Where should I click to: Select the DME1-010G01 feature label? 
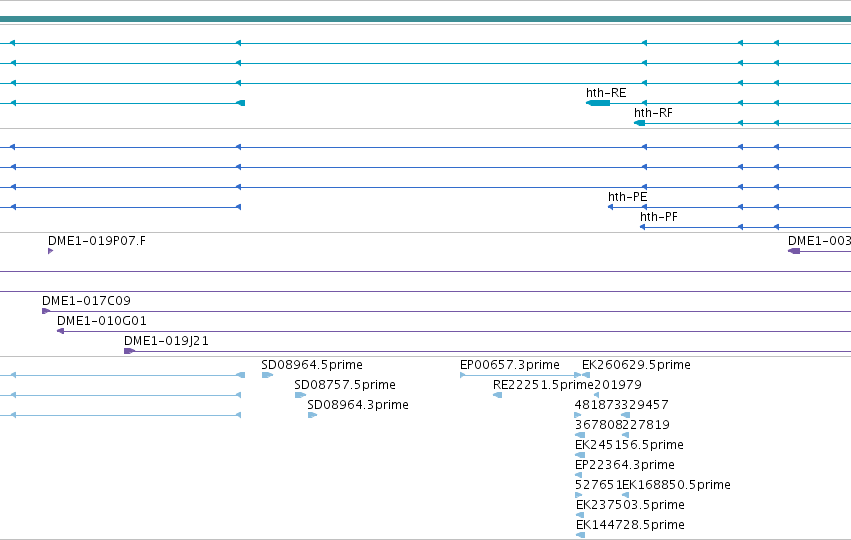(x=101, y=321)
